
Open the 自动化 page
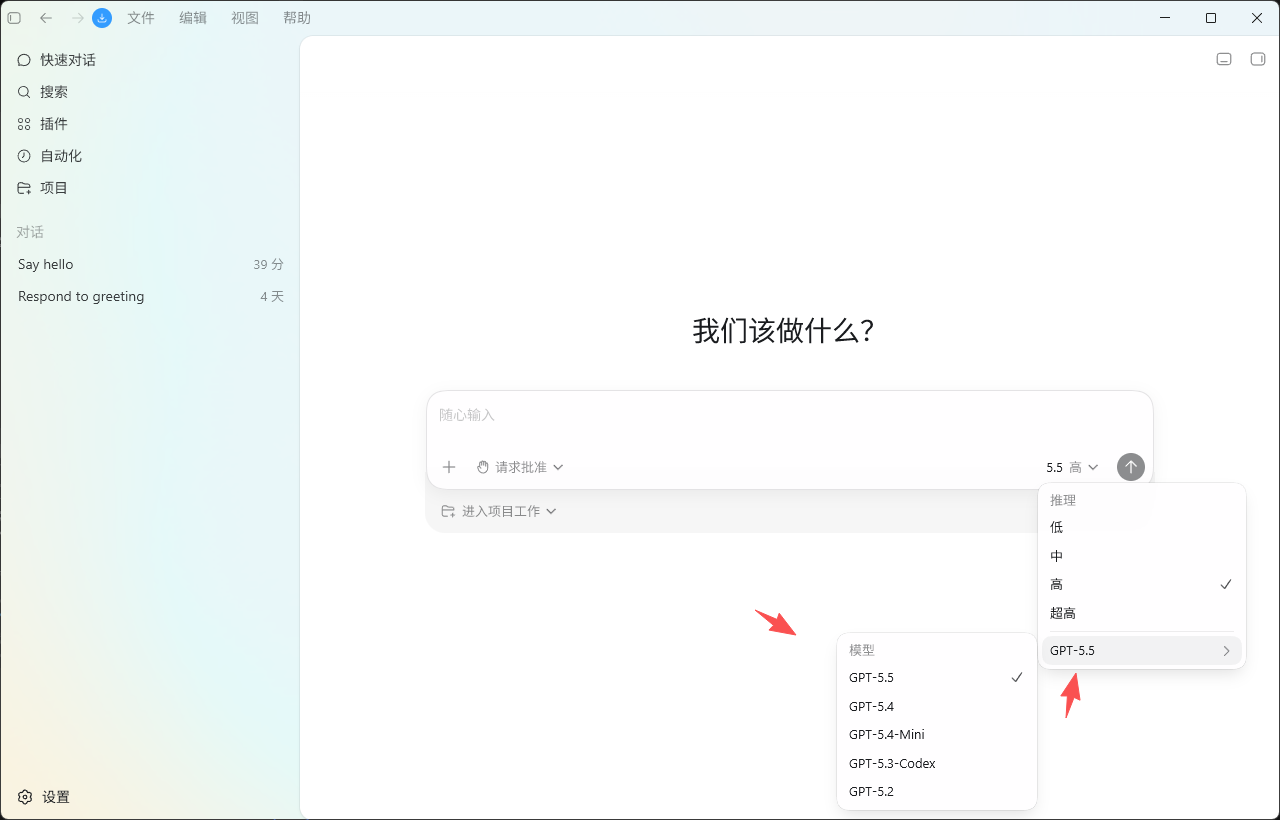coord(150,156)
